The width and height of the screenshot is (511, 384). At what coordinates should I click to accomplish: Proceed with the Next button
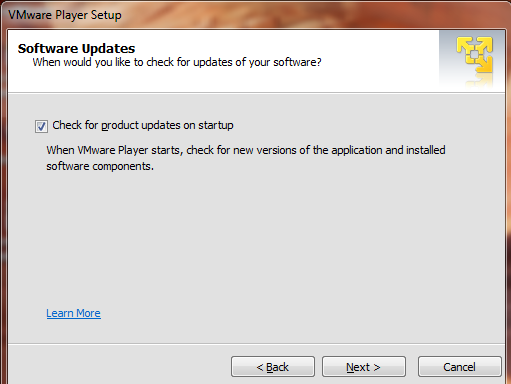point(364,367)
